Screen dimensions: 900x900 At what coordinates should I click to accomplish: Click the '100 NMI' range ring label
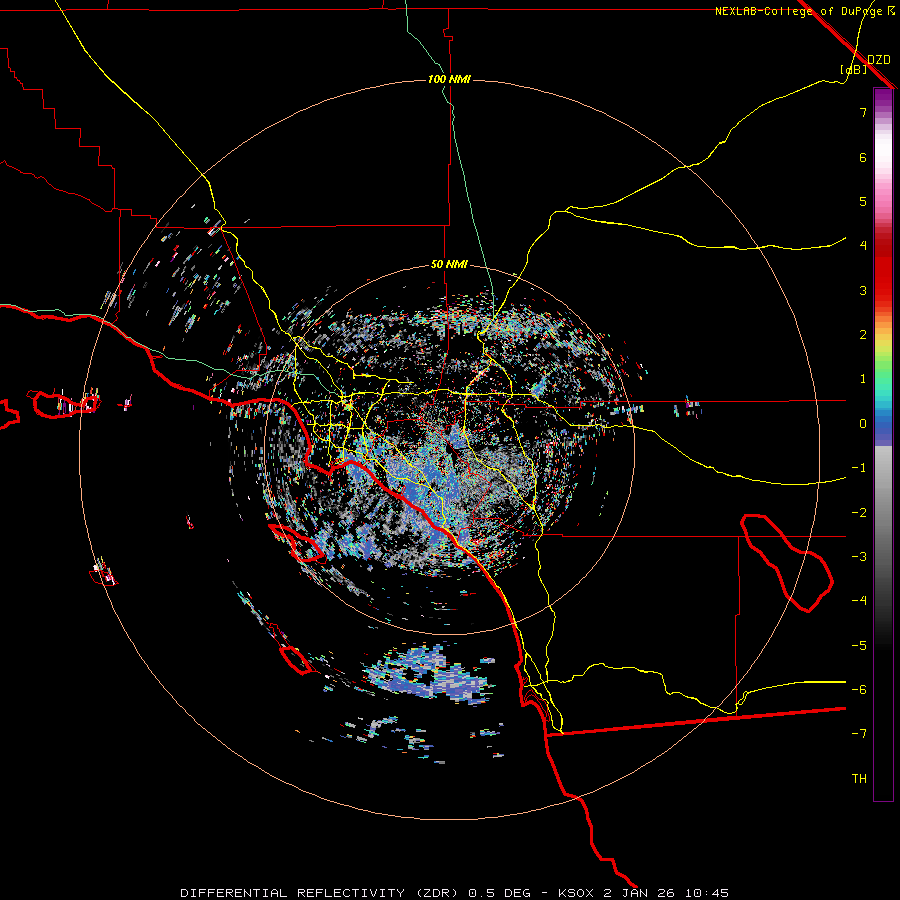(x=449, y=79)
